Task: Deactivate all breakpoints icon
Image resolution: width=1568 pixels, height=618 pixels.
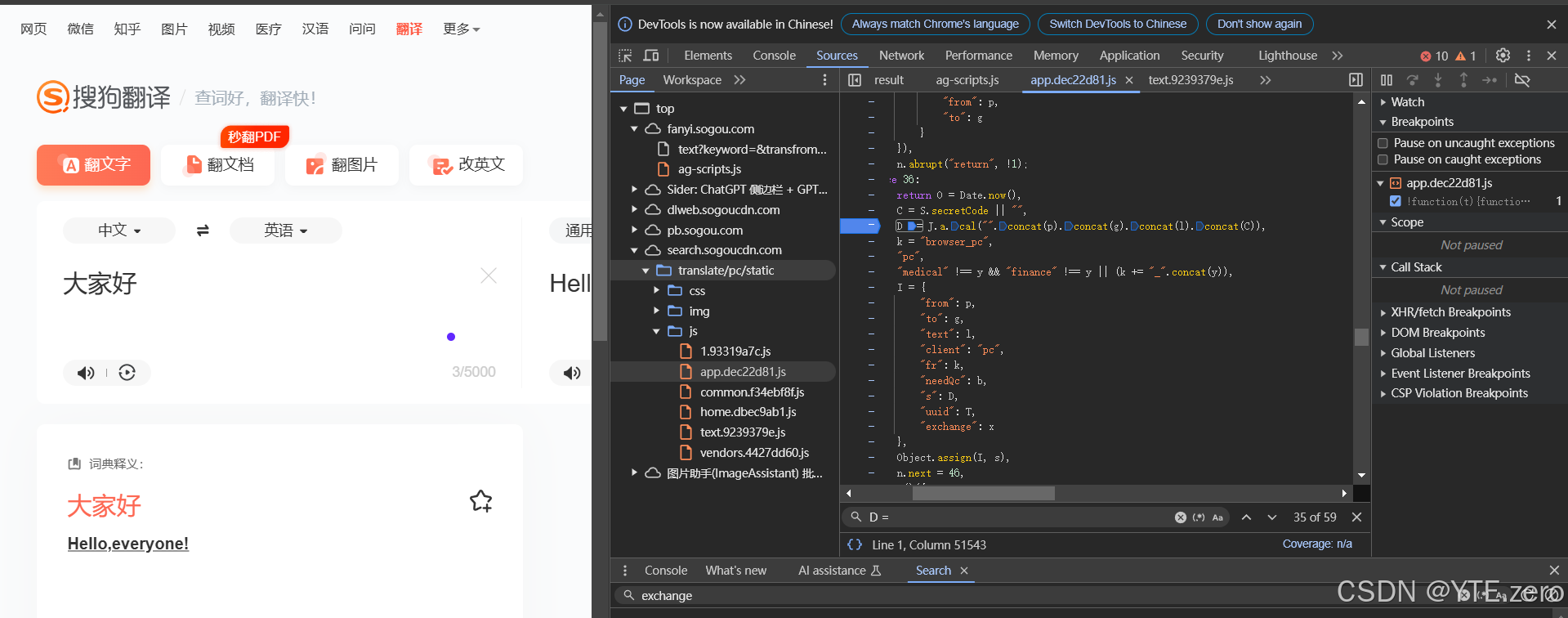Action: click(x=1522, y=80)
